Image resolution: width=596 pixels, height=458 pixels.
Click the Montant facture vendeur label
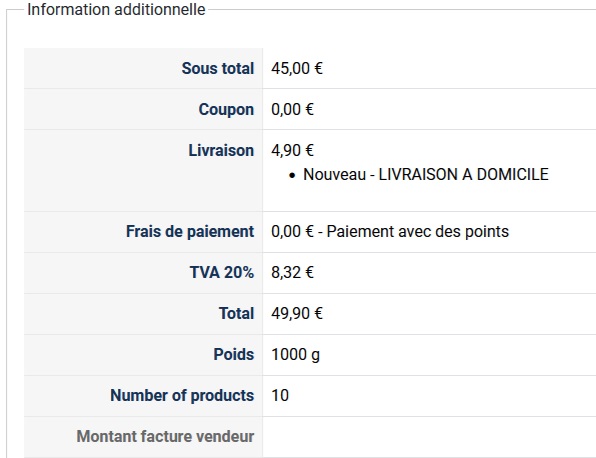click(x=165, y=436)
